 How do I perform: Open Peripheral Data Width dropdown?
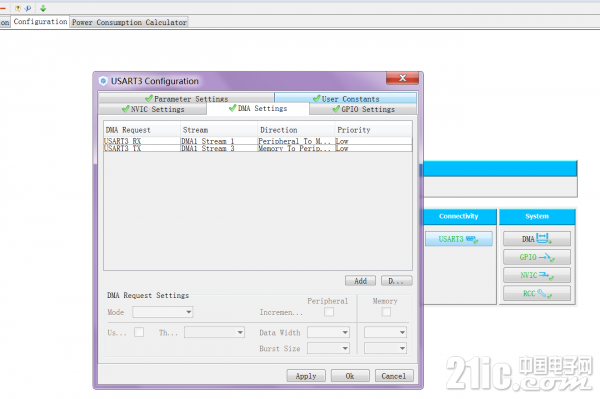(x=328, y=332)
